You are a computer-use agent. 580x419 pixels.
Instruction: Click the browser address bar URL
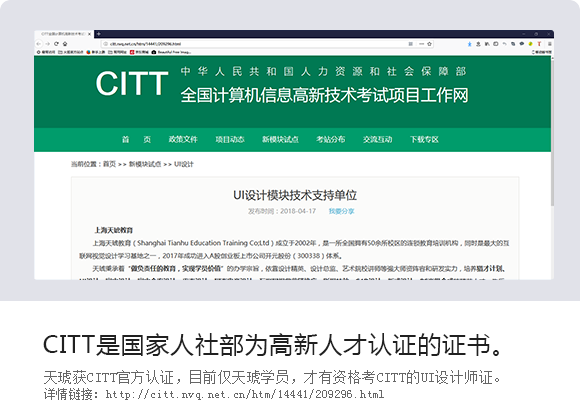145,44
